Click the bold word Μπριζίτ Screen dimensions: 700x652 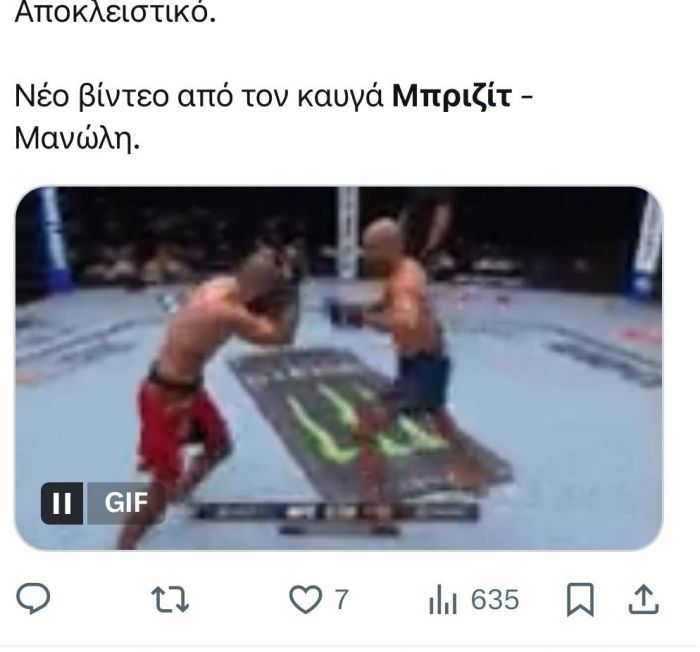[x=451, y=95]
